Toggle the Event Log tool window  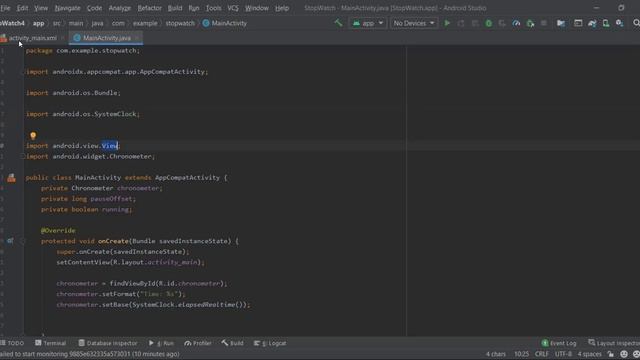(x=559, y=343)
